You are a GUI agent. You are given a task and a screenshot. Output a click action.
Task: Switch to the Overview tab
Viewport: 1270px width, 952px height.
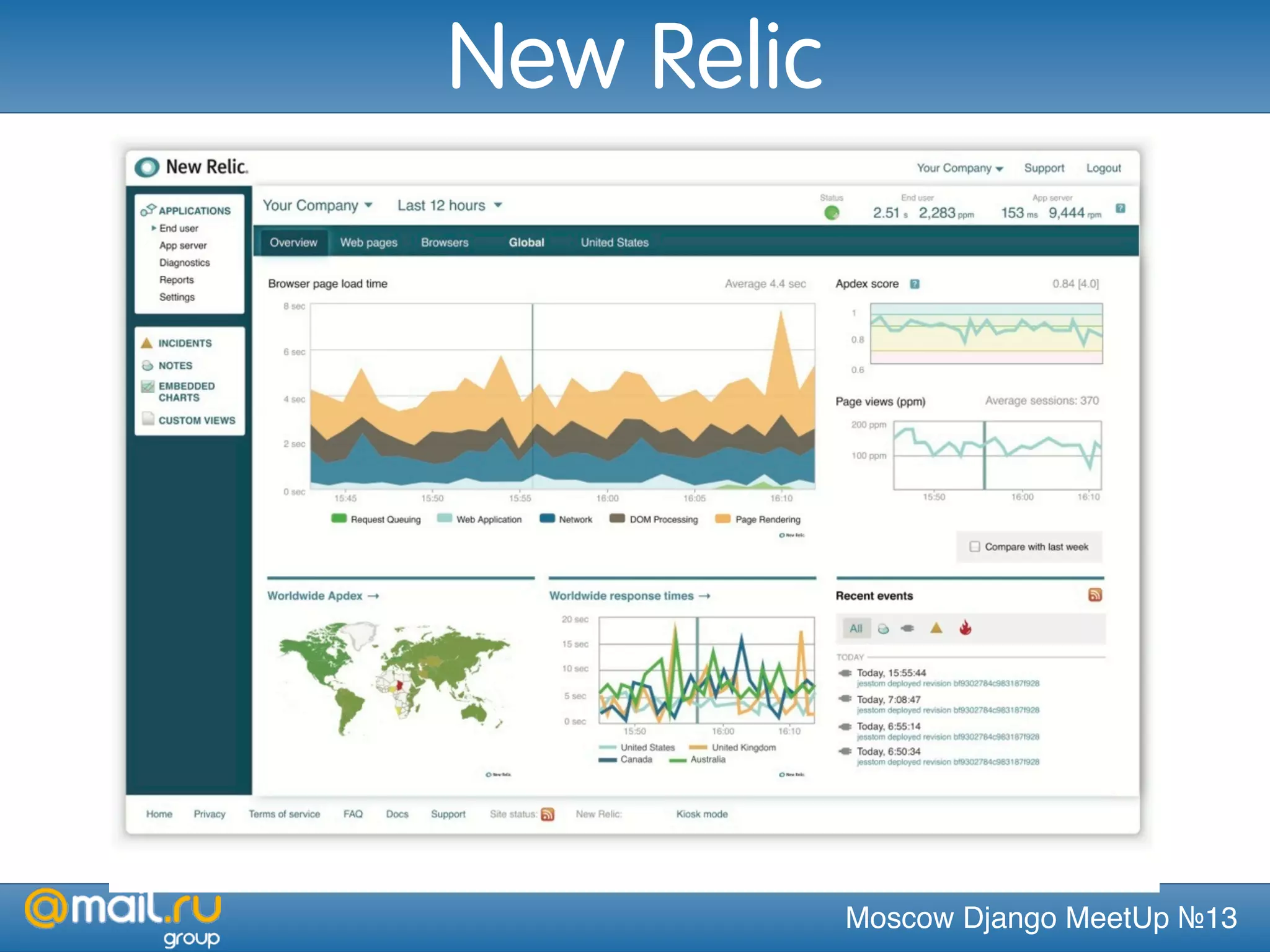[x=293, y=242]
